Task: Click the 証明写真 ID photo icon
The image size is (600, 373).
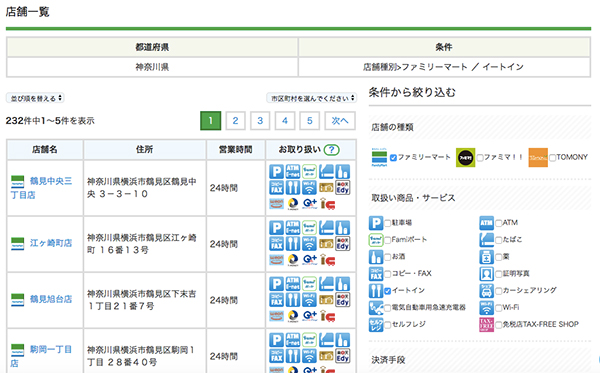Action: pyautogui.click(x=486, y=274)
